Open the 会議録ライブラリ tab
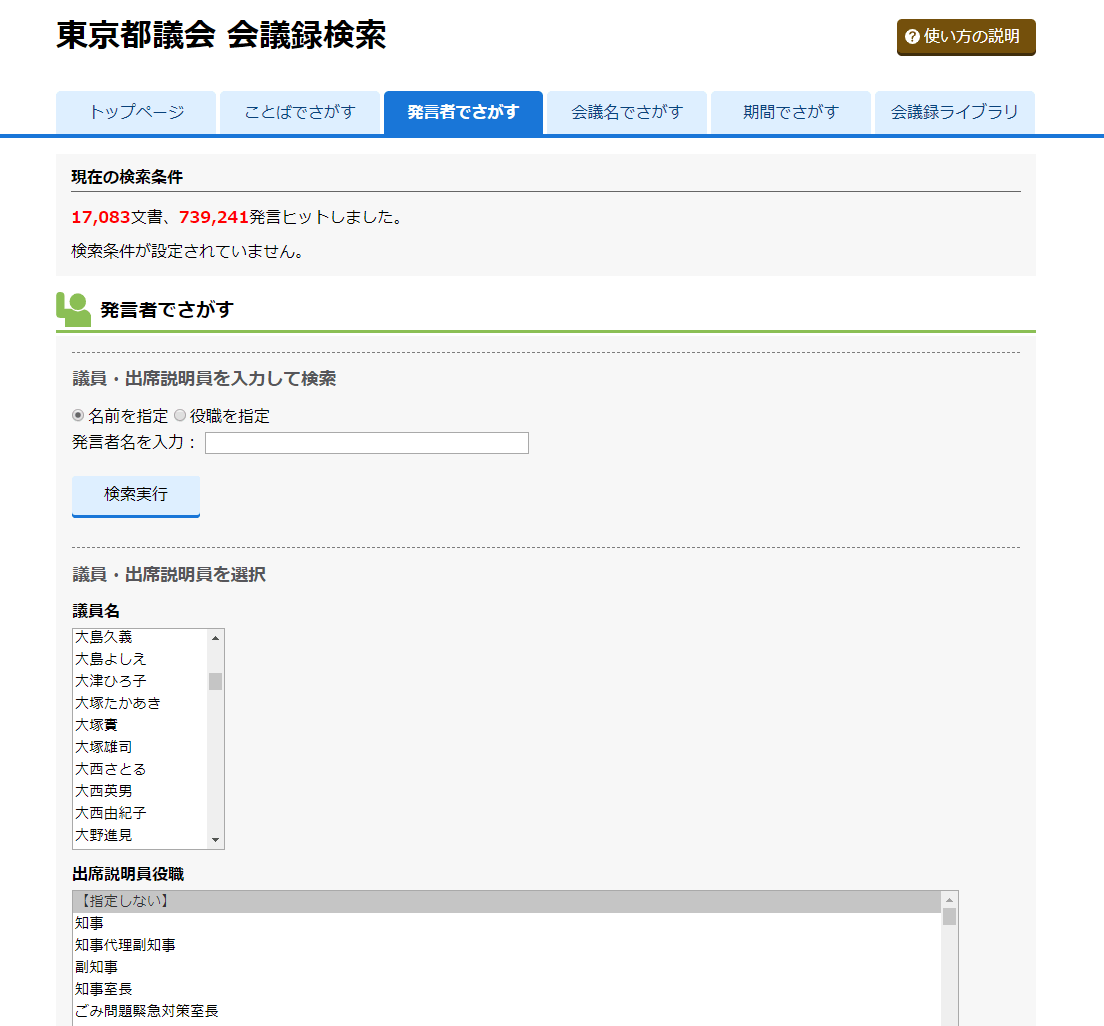This screenshot has height=1026, width=1104. coord(955,112)
